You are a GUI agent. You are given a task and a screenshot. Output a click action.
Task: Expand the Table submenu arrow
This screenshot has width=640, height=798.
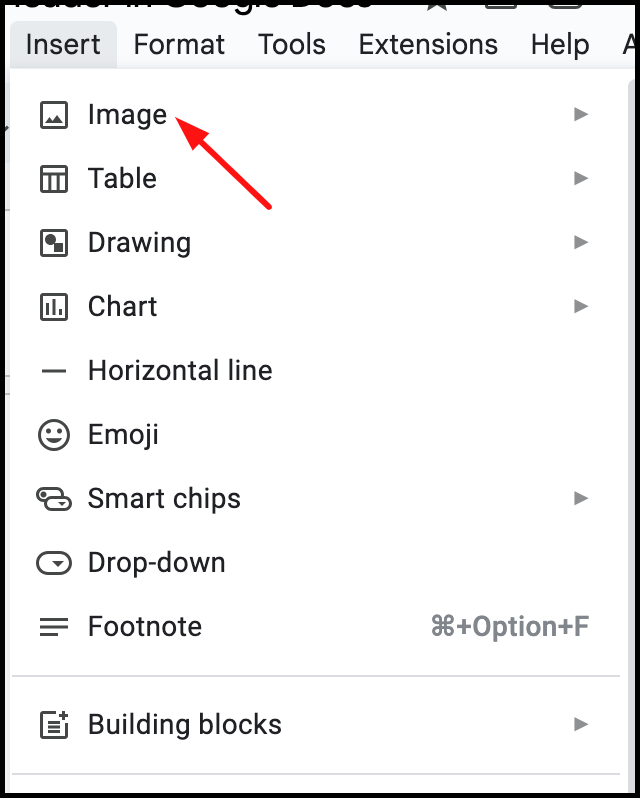tap(581, 178)
